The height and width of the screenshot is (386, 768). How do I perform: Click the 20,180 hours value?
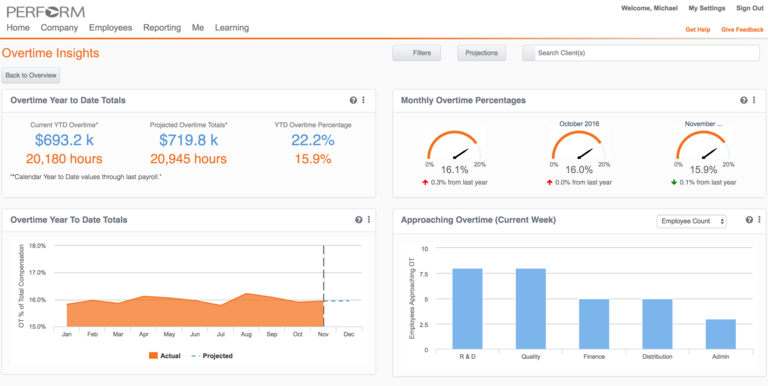pyautogui.click(x=64, y=159)
